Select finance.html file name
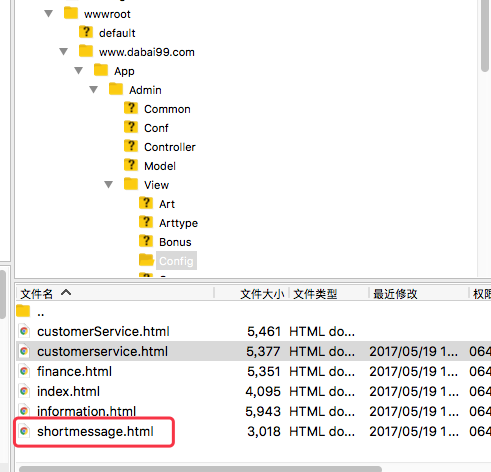Image resolution: width=491 pixels, height=472 pixels. coord(74,372)
